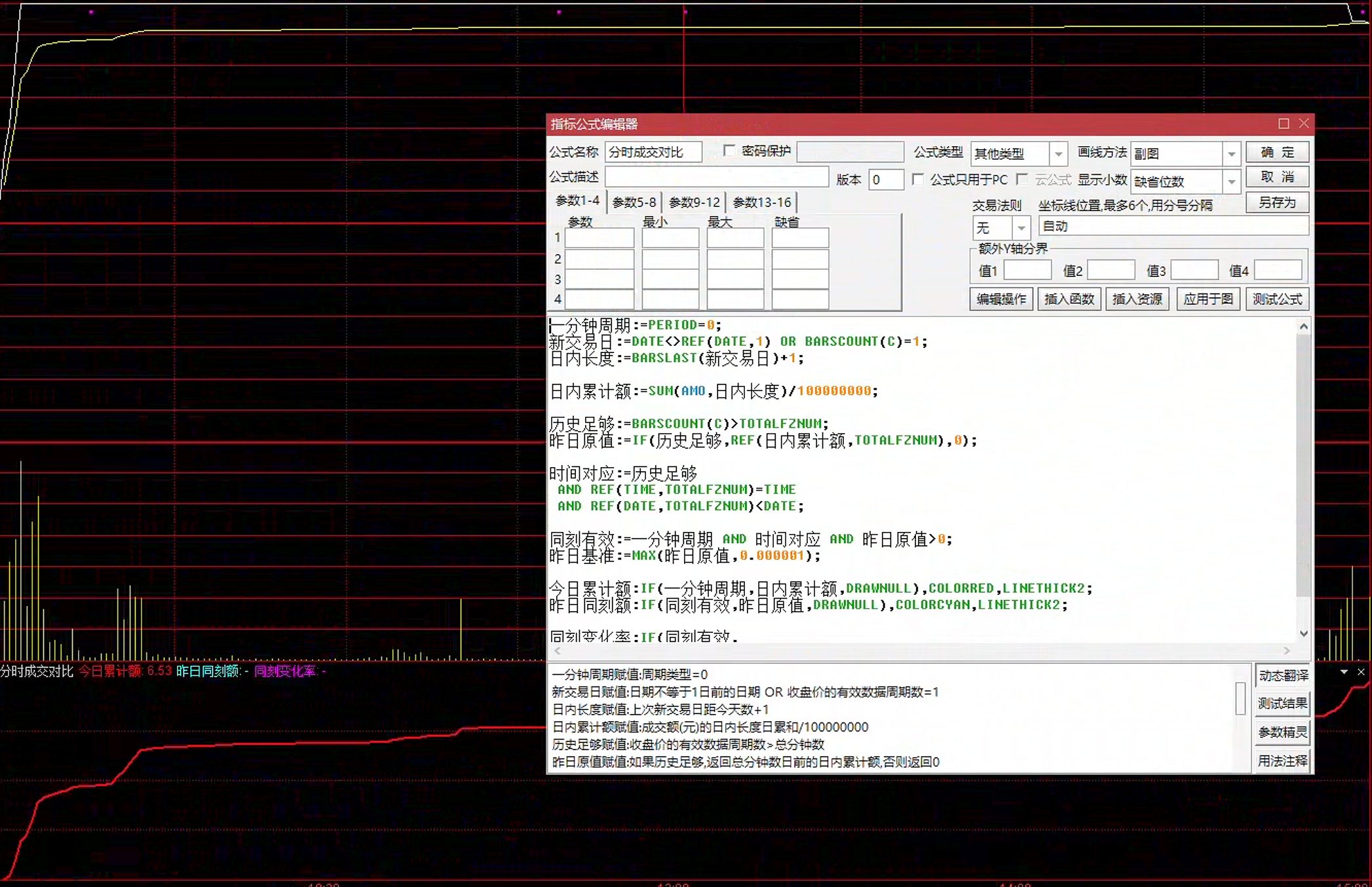
Task: Select the 参数13-16 tab
Action: click(x=761, y=202)
